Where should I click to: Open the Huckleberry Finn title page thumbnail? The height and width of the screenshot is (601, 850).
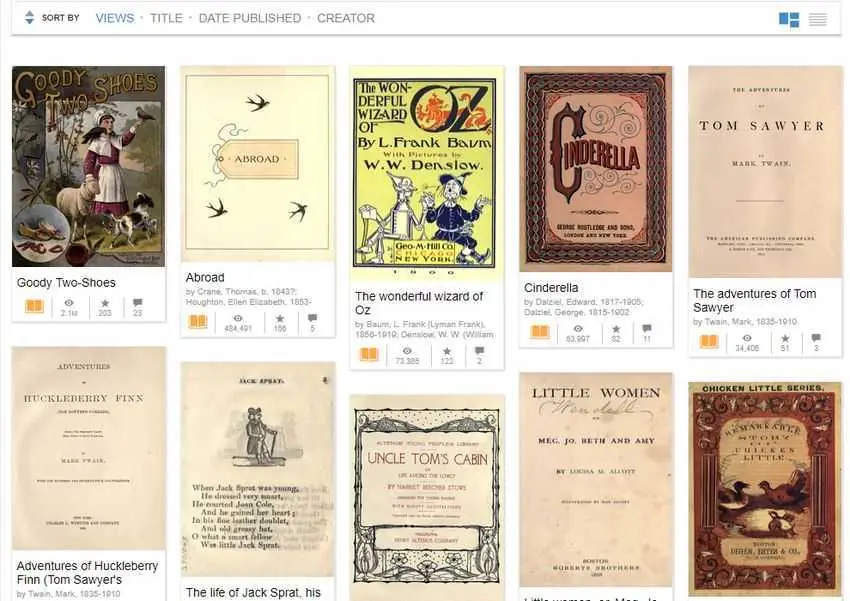pos(88,448)
